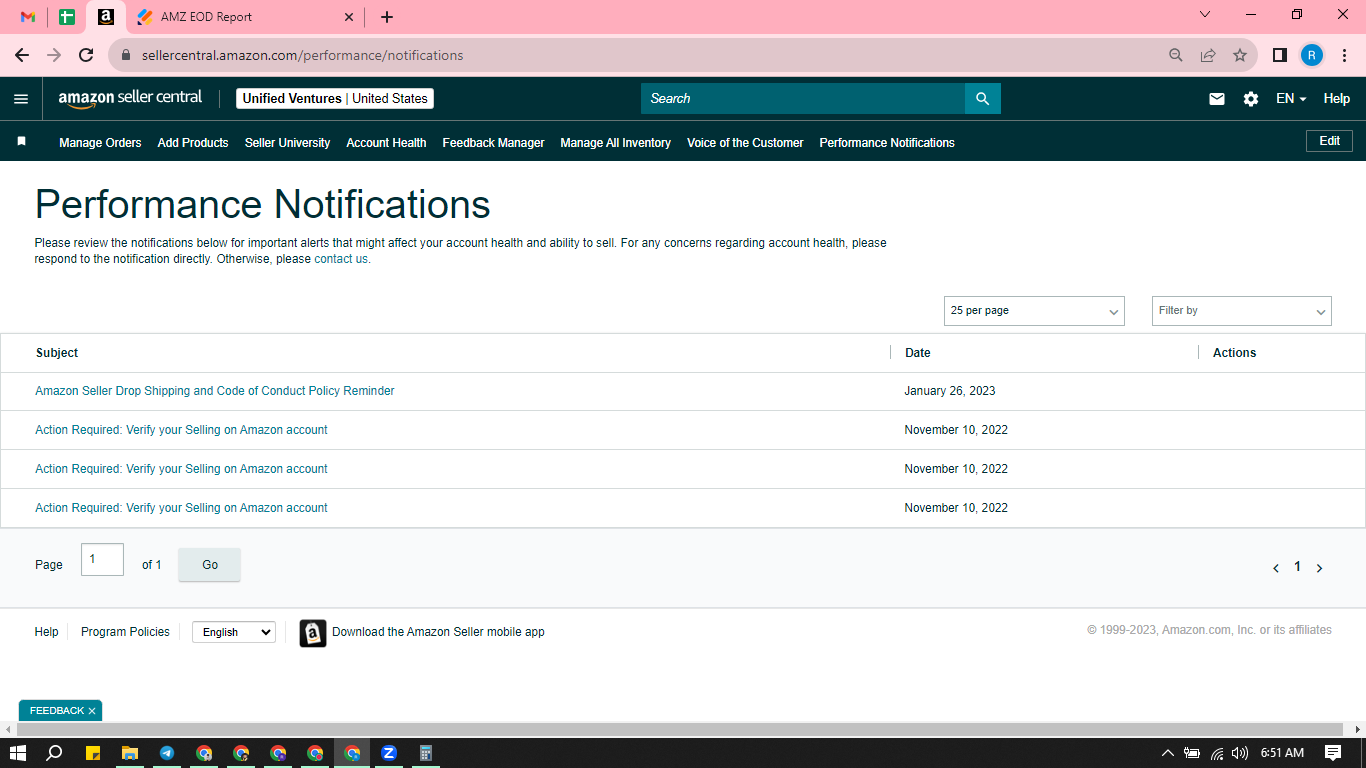Open a new browser tab
Image resolution: width=1366 pixels, height=768 pixels.
(x=387, y=17)
